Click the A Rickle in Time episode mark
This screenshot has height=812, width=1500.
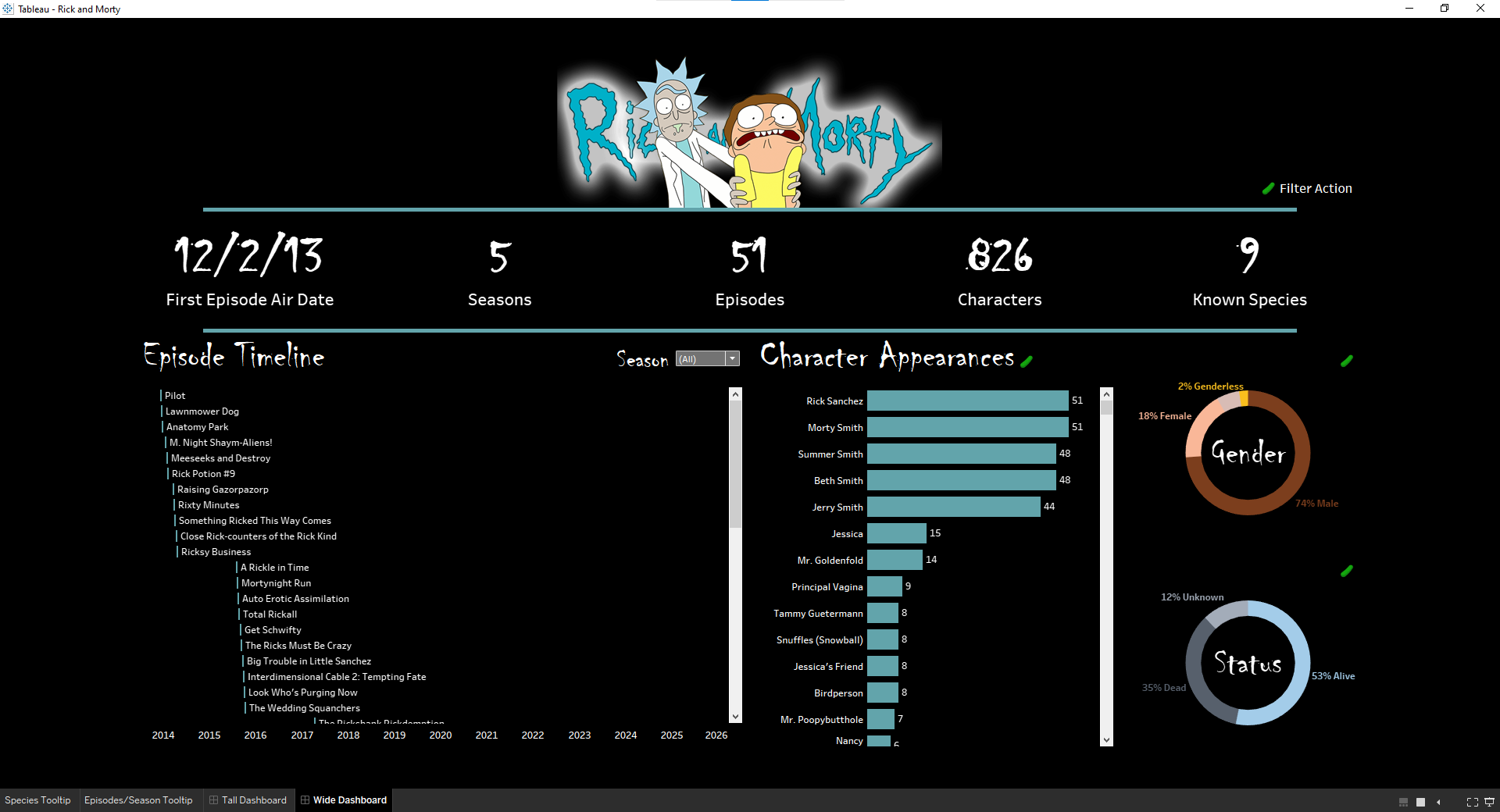pos(274,568)
